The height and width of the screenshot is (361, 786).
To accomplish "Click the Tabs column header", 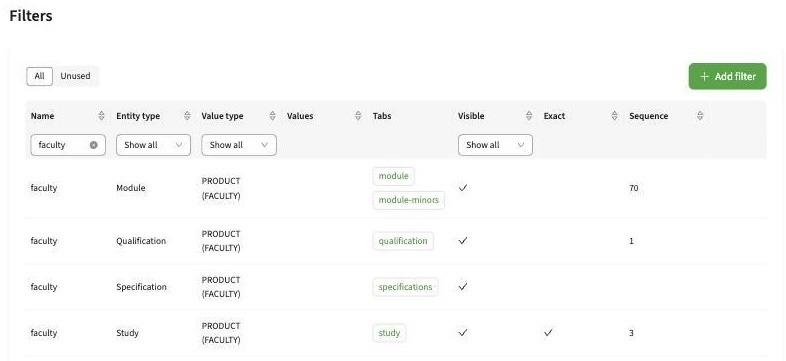I will pyautogui.click(x=382, y=116).
